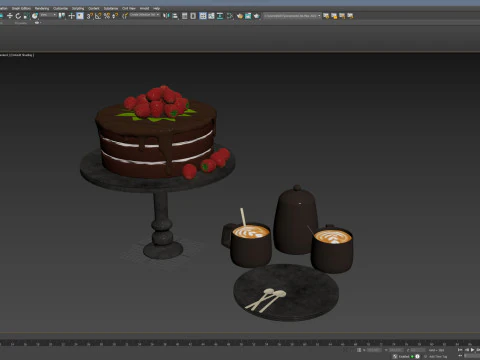Toggle Absolute/Offset transform type-in mode
Image resolution: width=480 pixels, height=360 pixels.
(359, 350)
